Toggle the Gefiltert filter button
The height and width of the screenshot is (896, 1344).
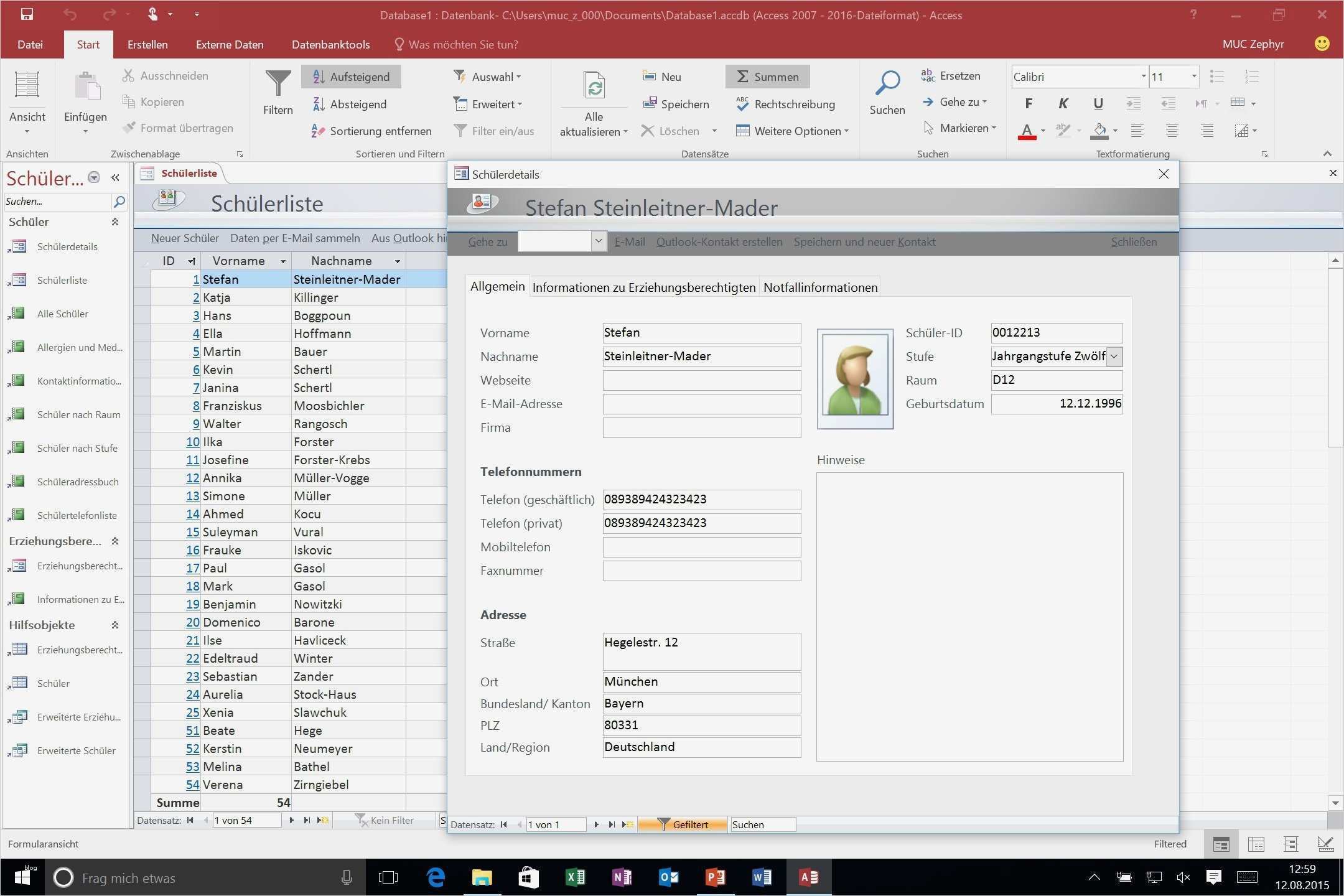[x=683, y=824]
